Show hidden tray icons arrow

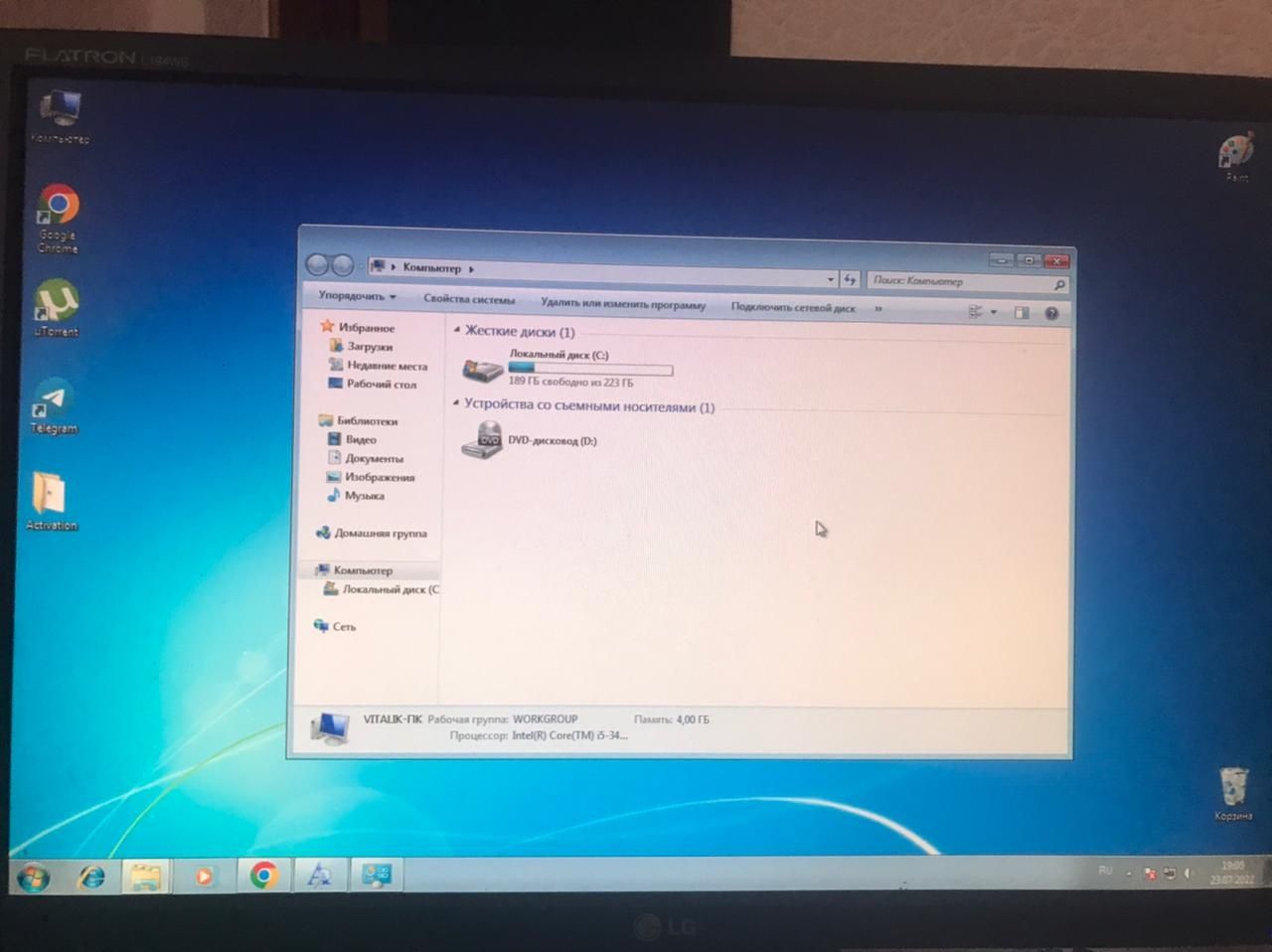1129,873
